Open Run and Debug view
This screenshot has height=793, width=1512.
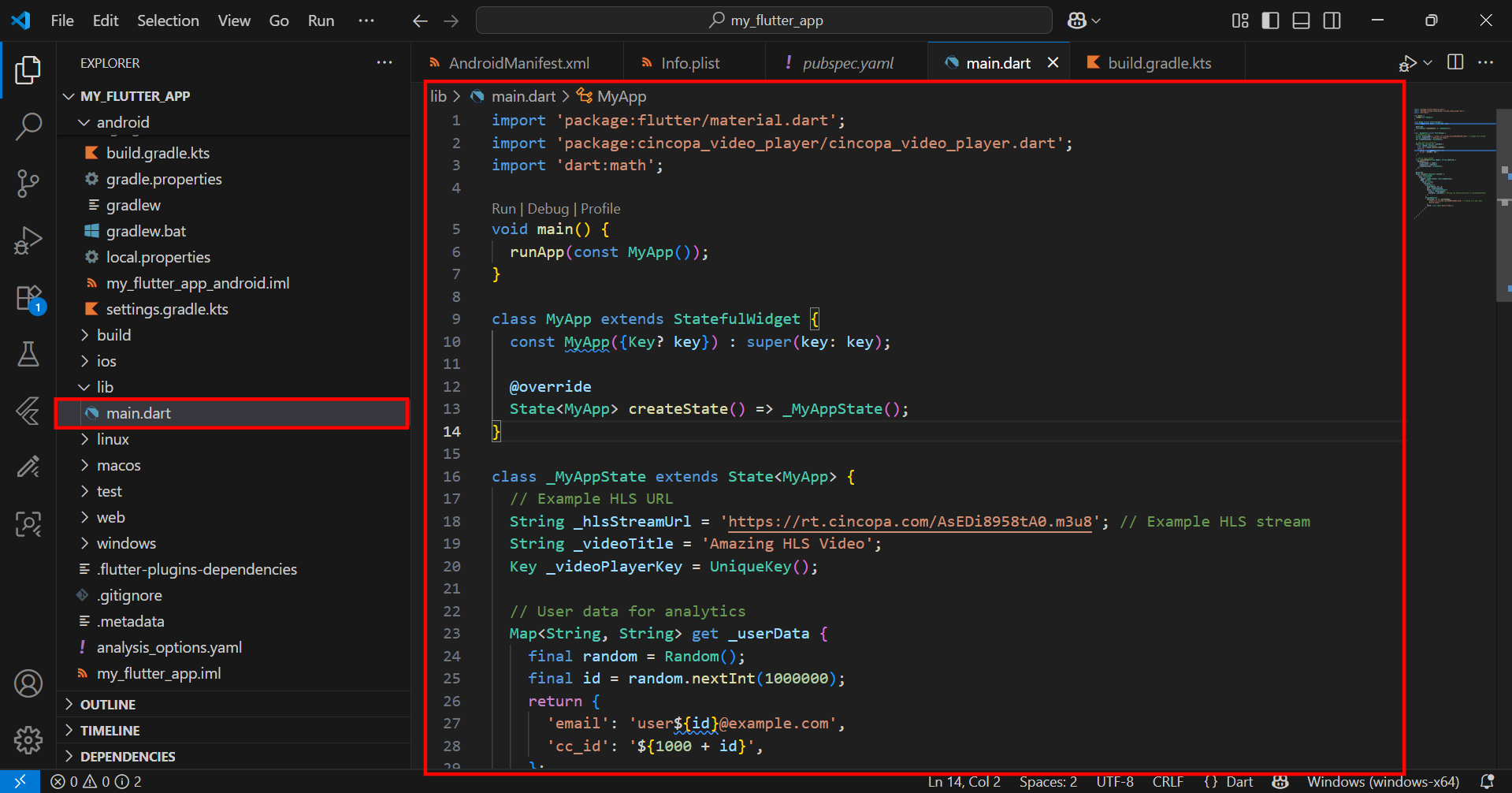28,240
